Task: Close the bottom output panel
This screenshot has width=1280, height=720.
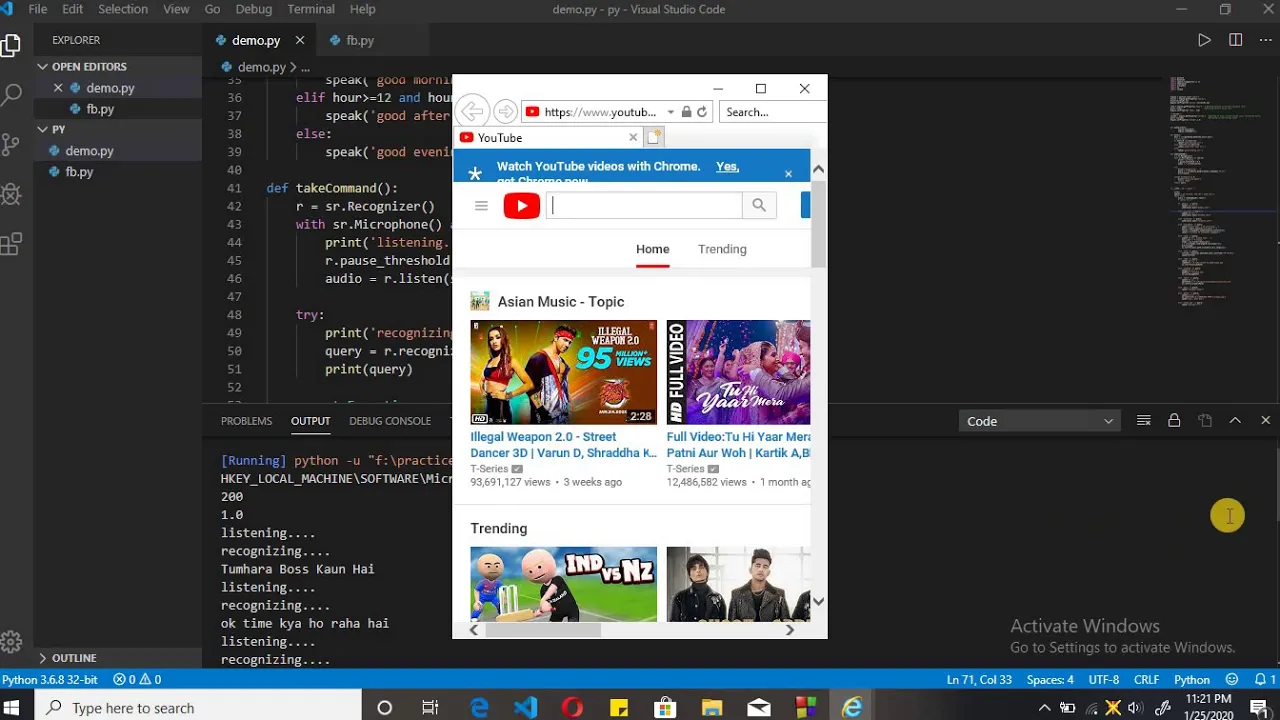Action: click(x=1265, y=421)
